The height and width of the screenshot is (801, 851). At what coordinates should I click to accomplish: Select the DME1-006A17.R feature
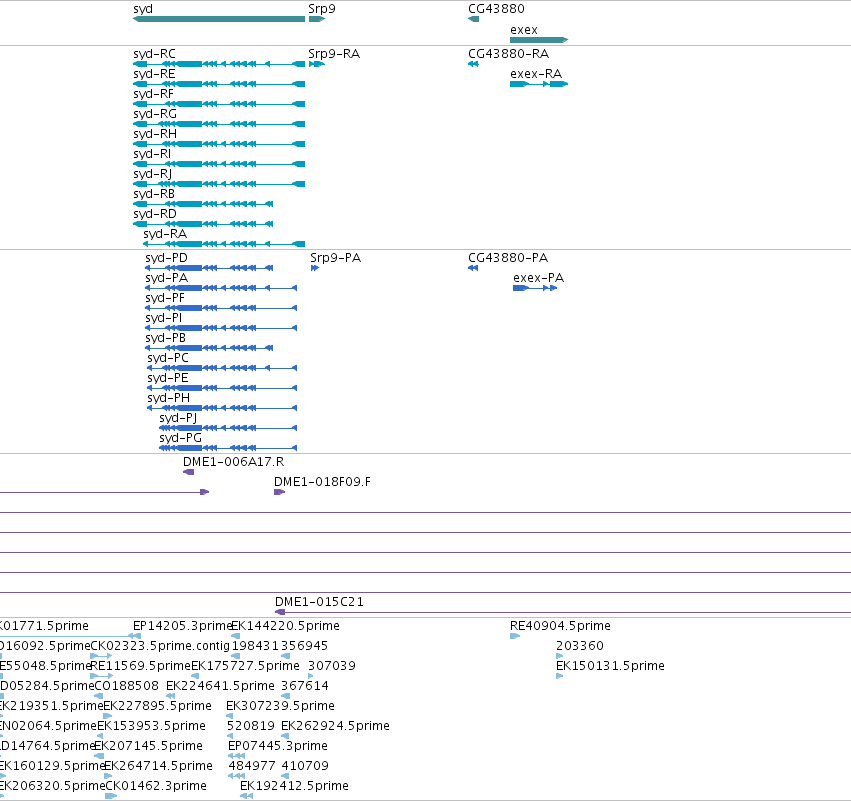[x=188, y=472]
